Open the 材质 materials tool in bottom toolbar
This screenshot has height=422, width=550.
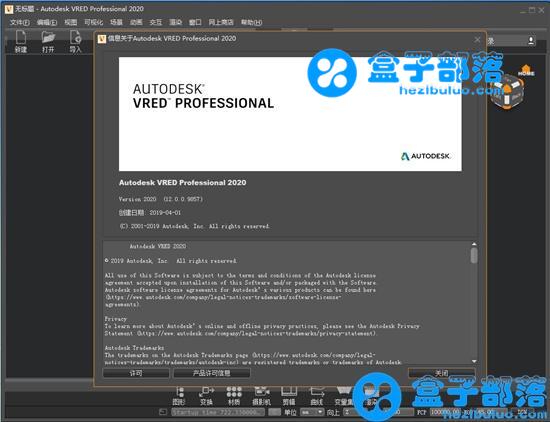[234, 396]
